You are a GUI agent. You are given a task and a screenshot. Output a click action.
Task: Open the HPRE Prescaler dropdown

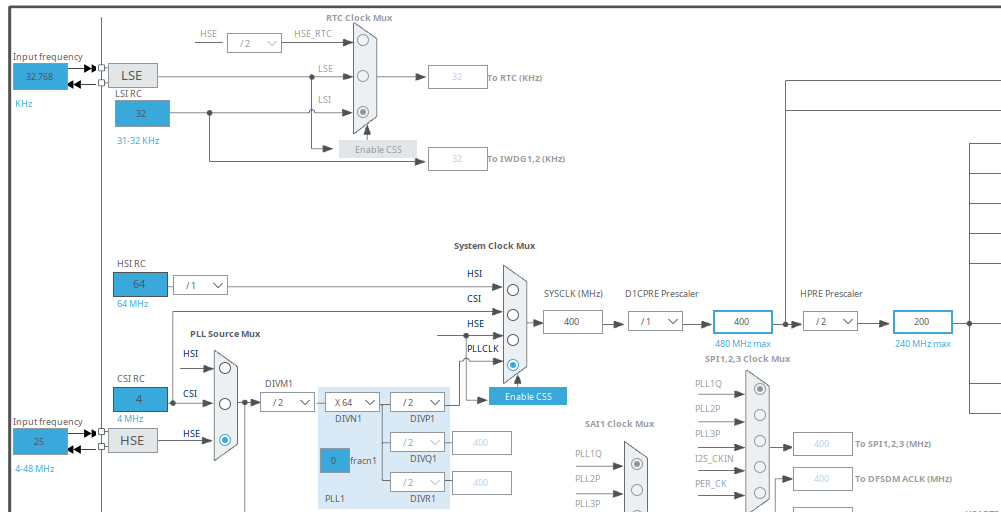click(x=830, y=322)
